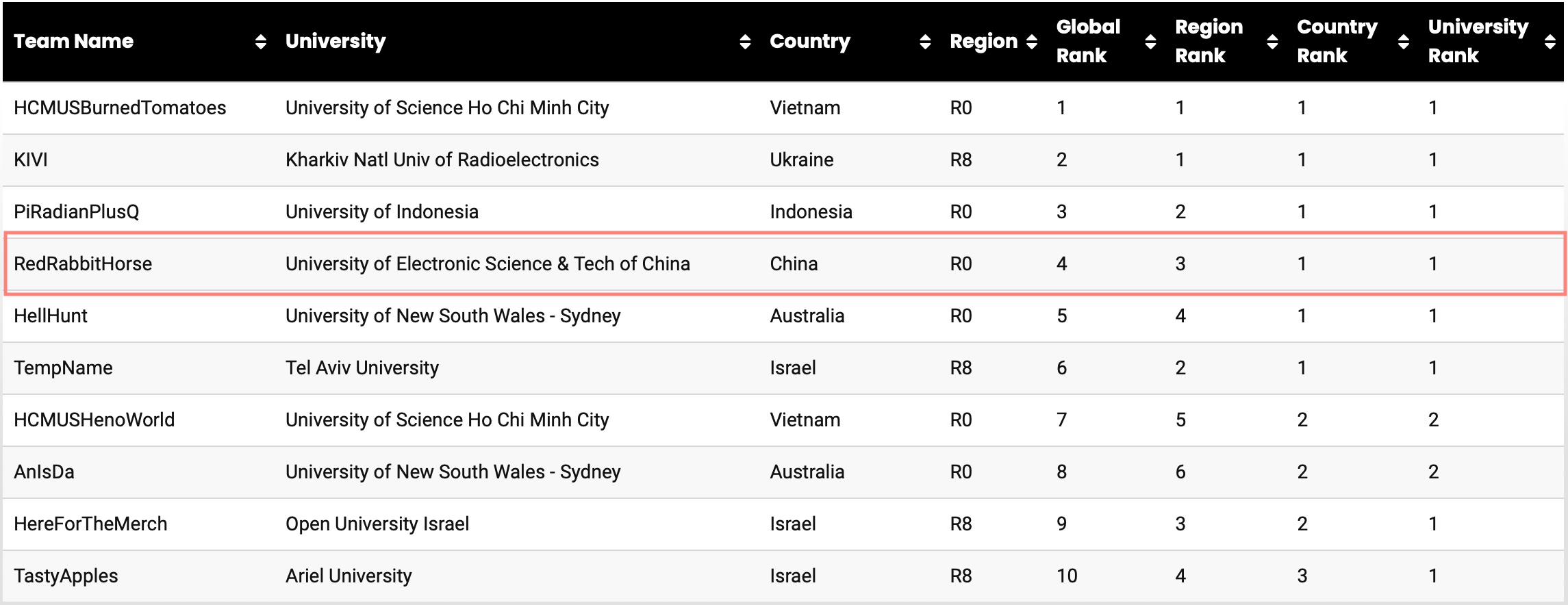The height and width of the screenshot is (605, 1568).
Task: Click Israel in TempName row
Action: point(793,368)
